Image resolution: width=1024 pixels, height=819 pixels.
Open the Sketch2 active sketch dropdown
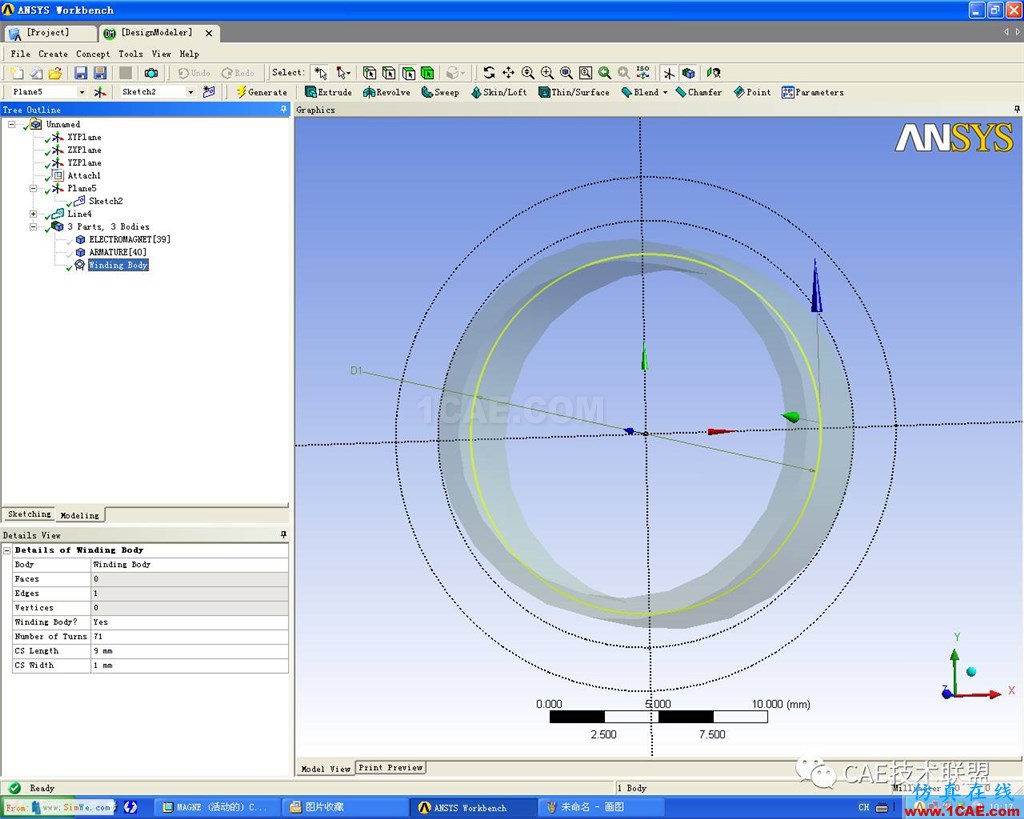(x=191, y=92)
